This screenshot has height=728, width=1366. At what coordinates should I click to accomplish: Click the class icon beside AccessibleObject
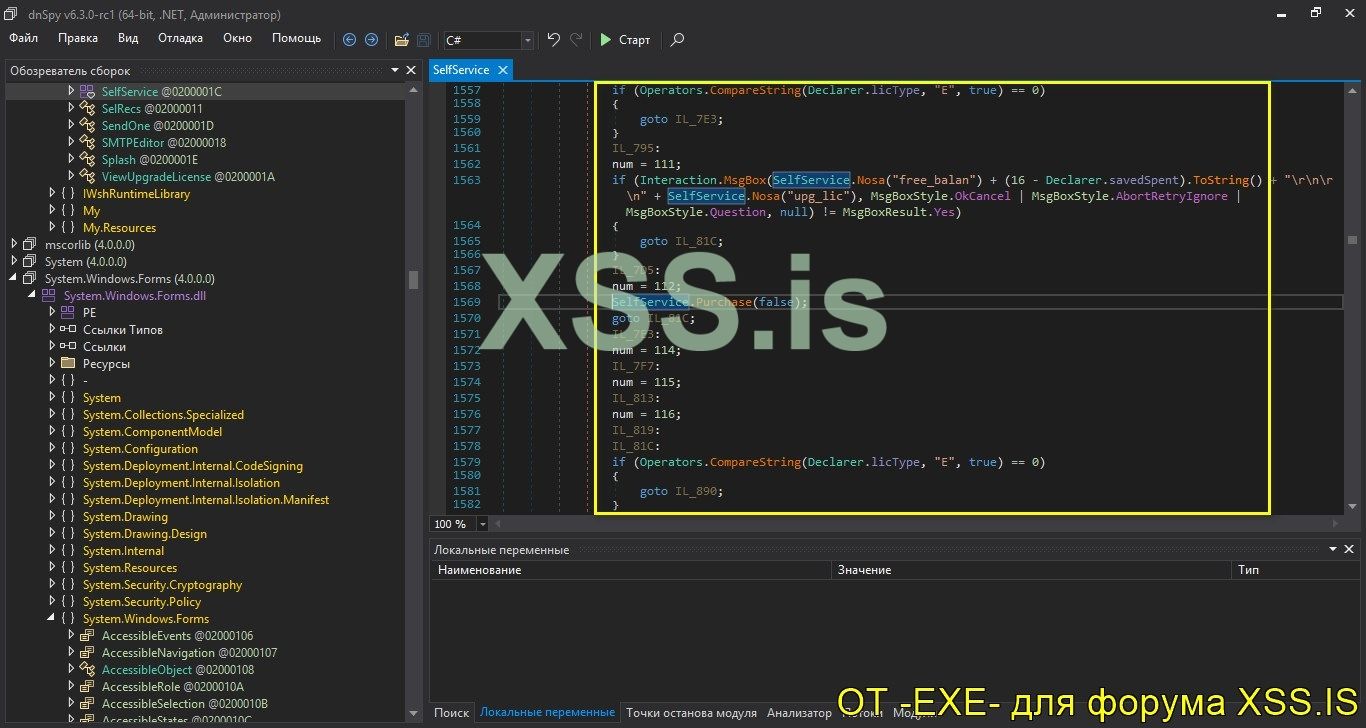[88, 669]
